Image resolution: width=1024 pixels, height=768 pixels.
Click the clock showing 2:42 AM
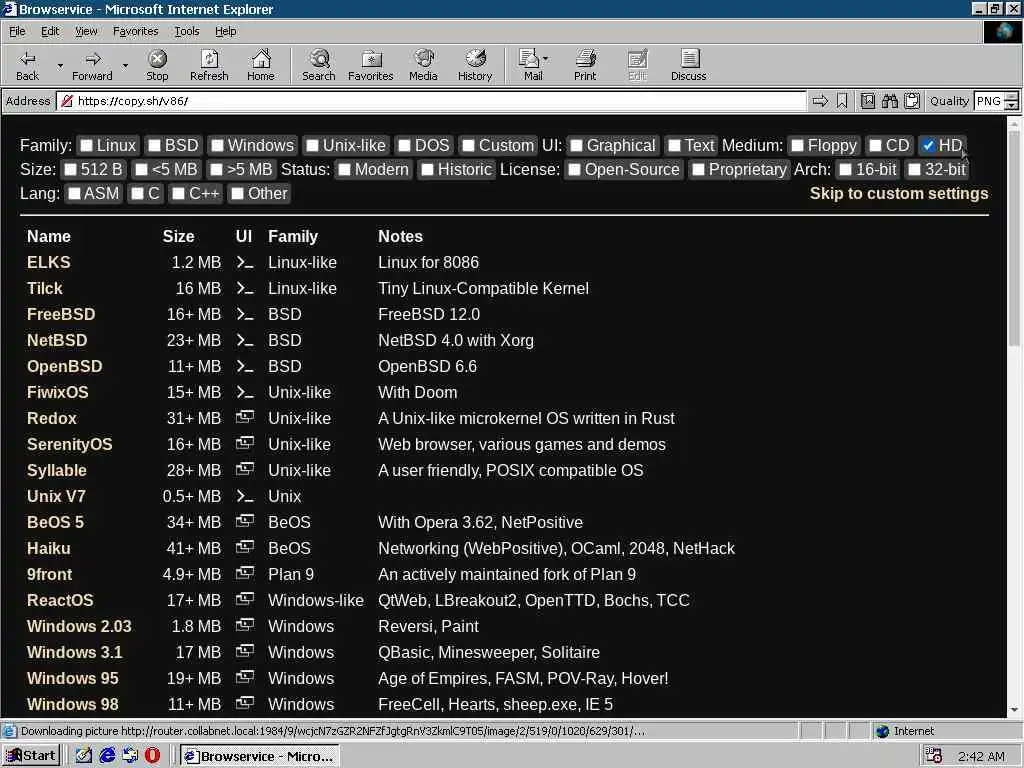pyautogui.click(x=981, y=756)
